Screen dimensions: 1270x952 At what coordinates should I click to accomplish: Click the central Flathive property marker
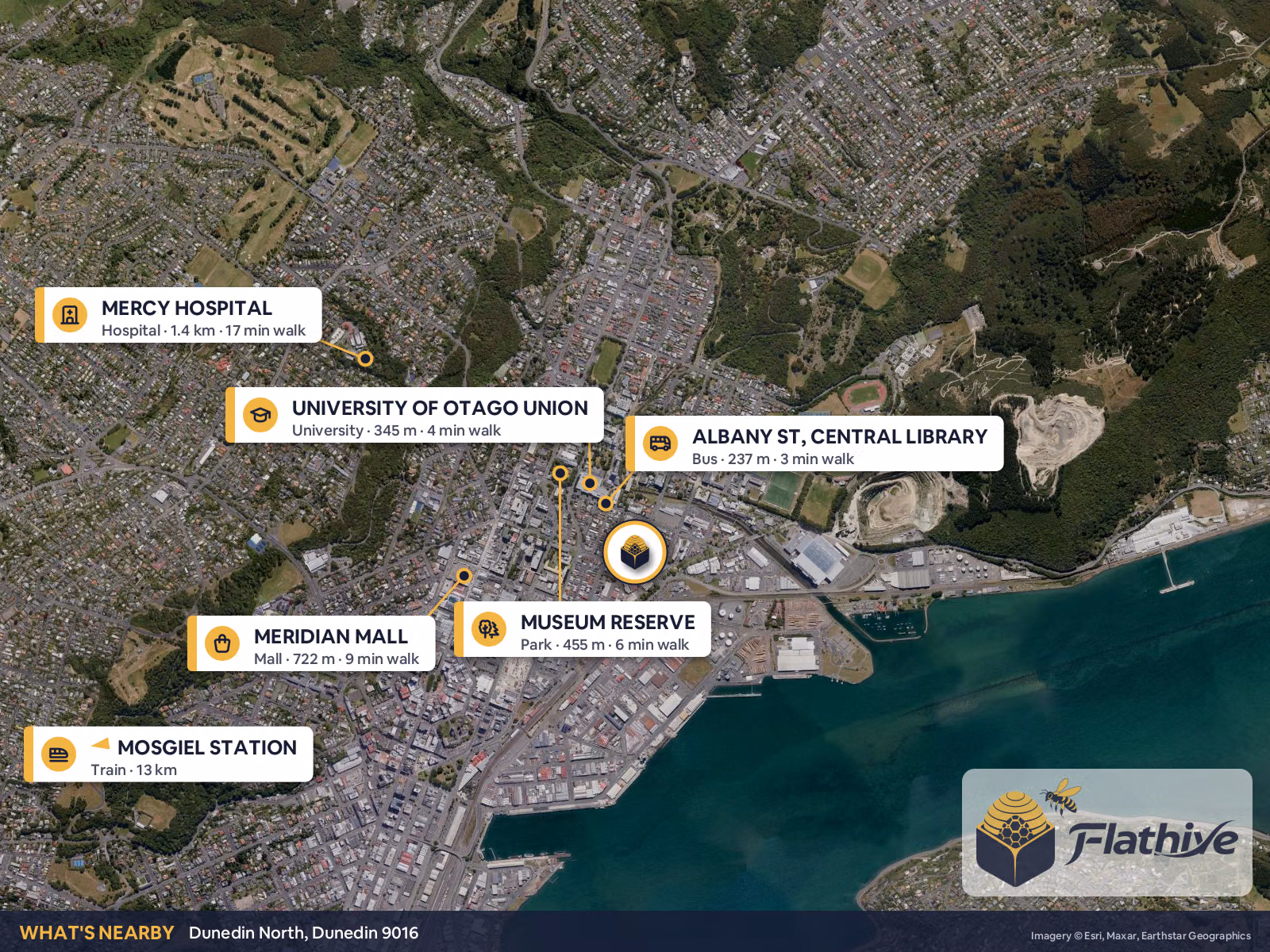(x=635, y=552)
